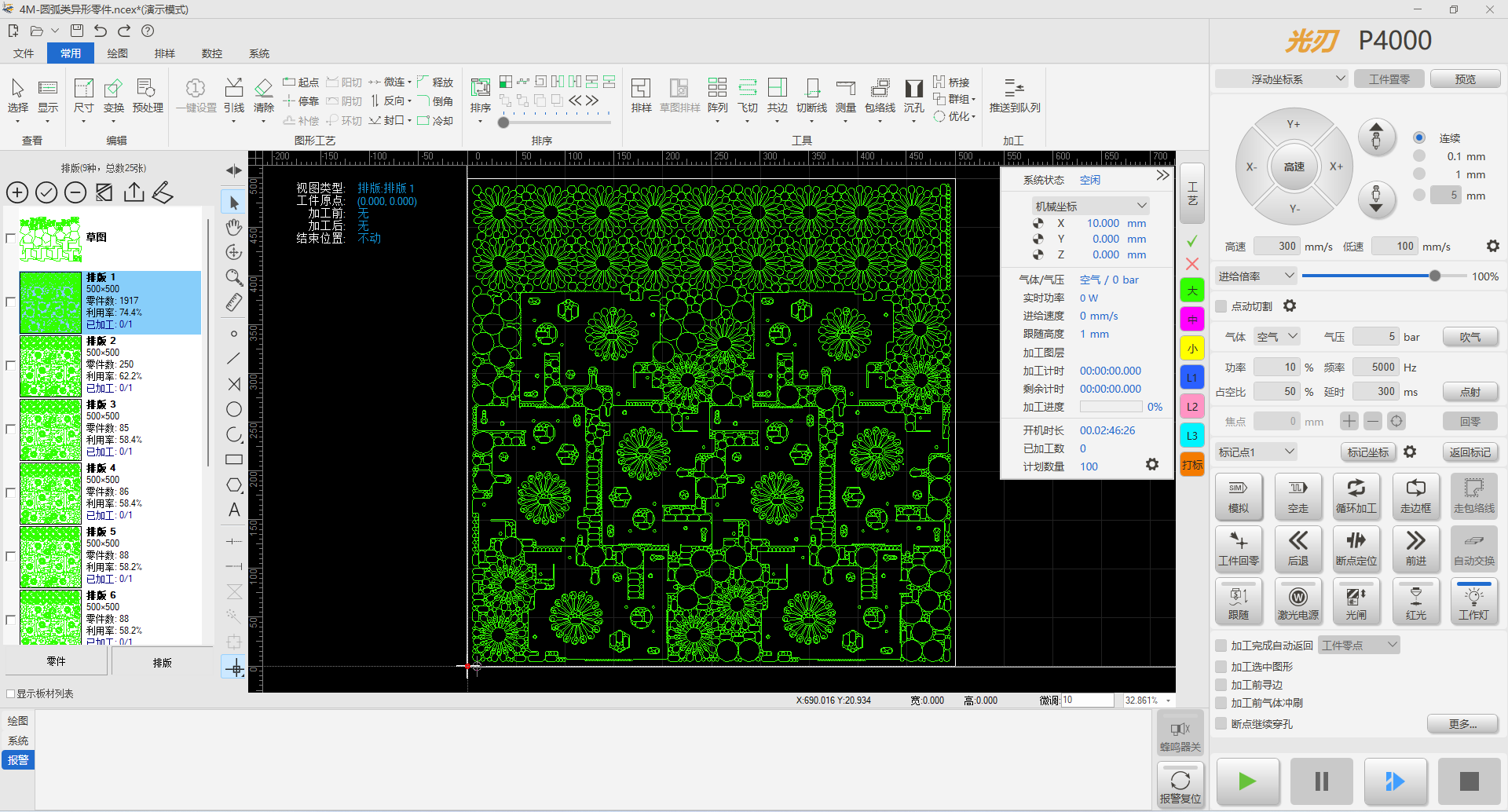This screenshot has height=812, width=1508.
Task: Click the 前进 forward icon
Action: click(x=1415, y=549)
